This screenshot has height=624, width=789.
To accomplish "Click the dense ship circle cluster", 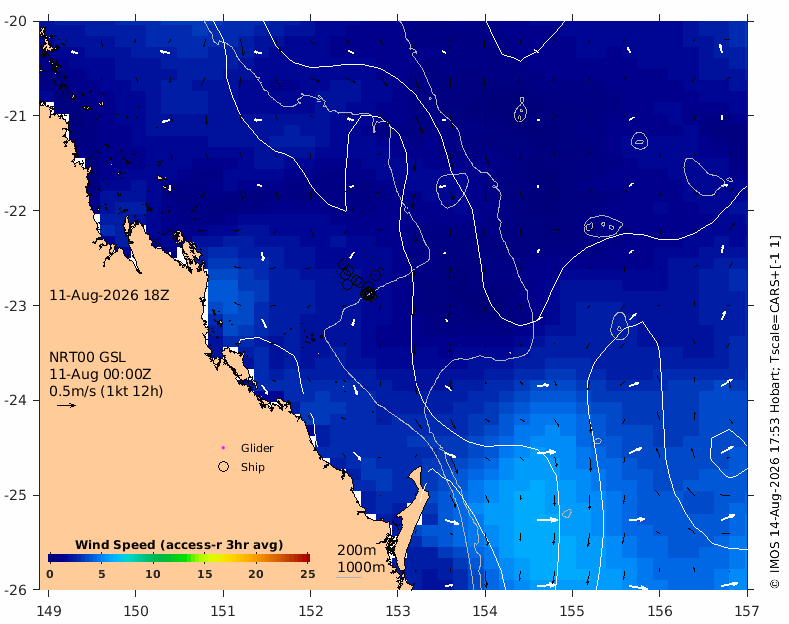I will [368, 293].
